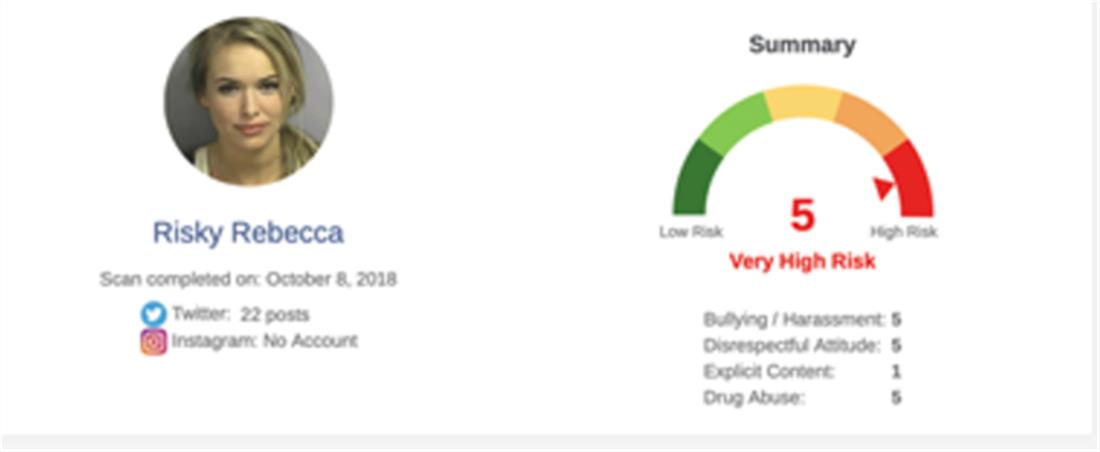
Task: Click the Drug Abuse score row
Action: (x=802, y=398)
